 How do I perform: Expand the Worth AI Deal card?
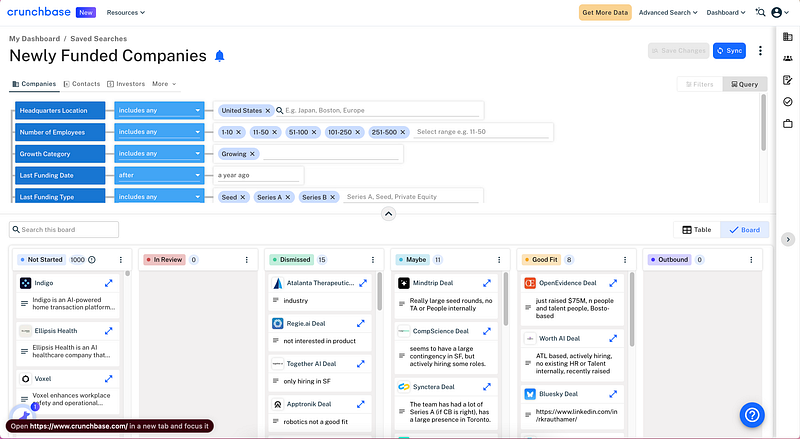tap(613, 338)
